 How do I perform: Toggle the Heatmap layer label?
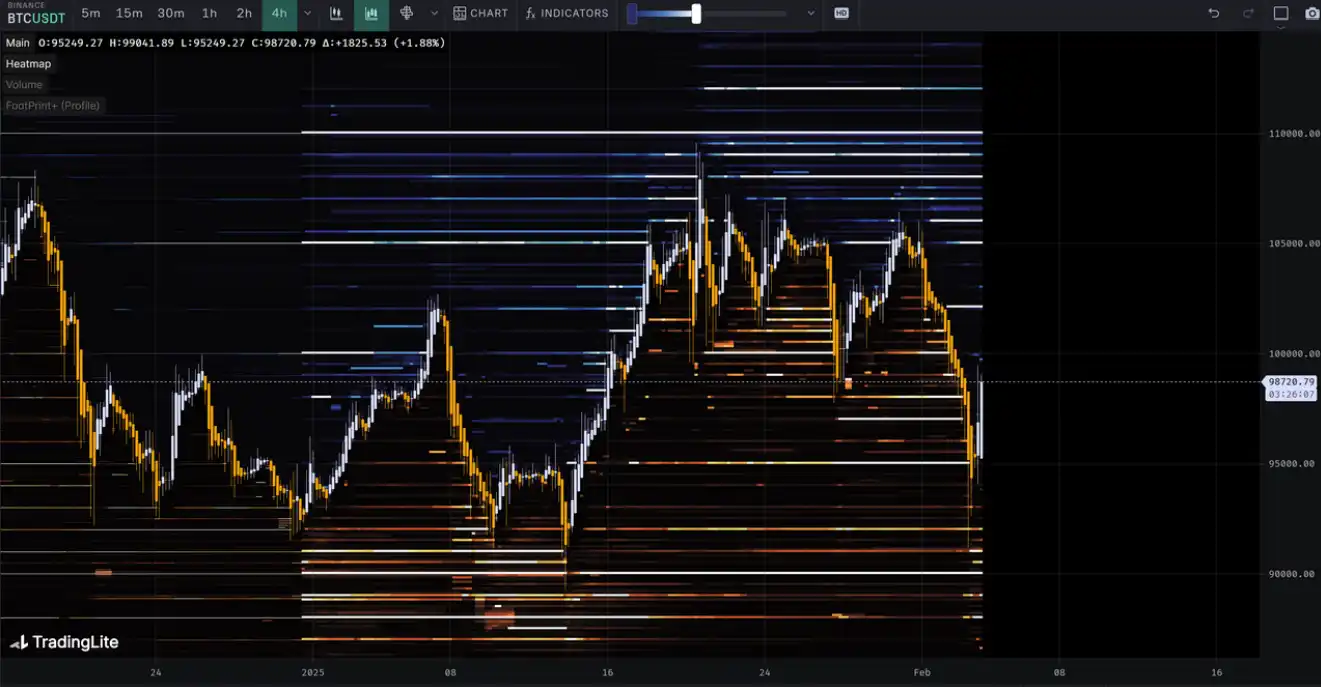point(28,63)
